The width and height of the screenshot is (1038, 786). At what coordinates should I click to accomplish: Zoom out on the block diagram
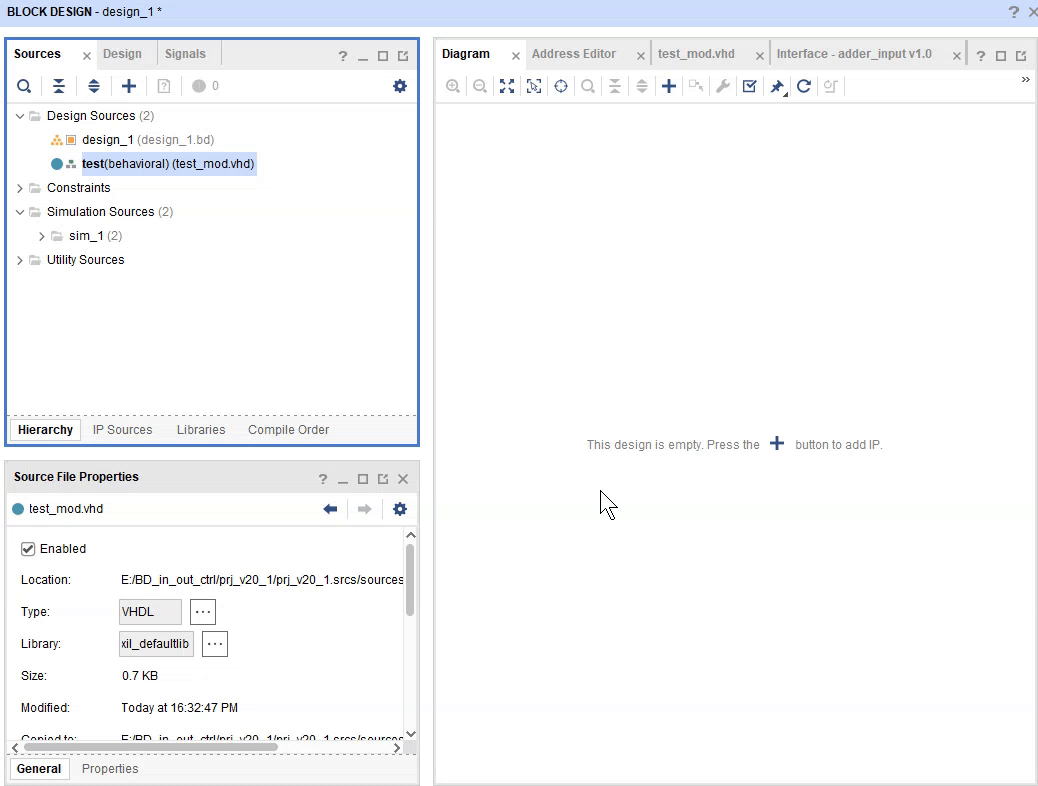coord(480,86)
